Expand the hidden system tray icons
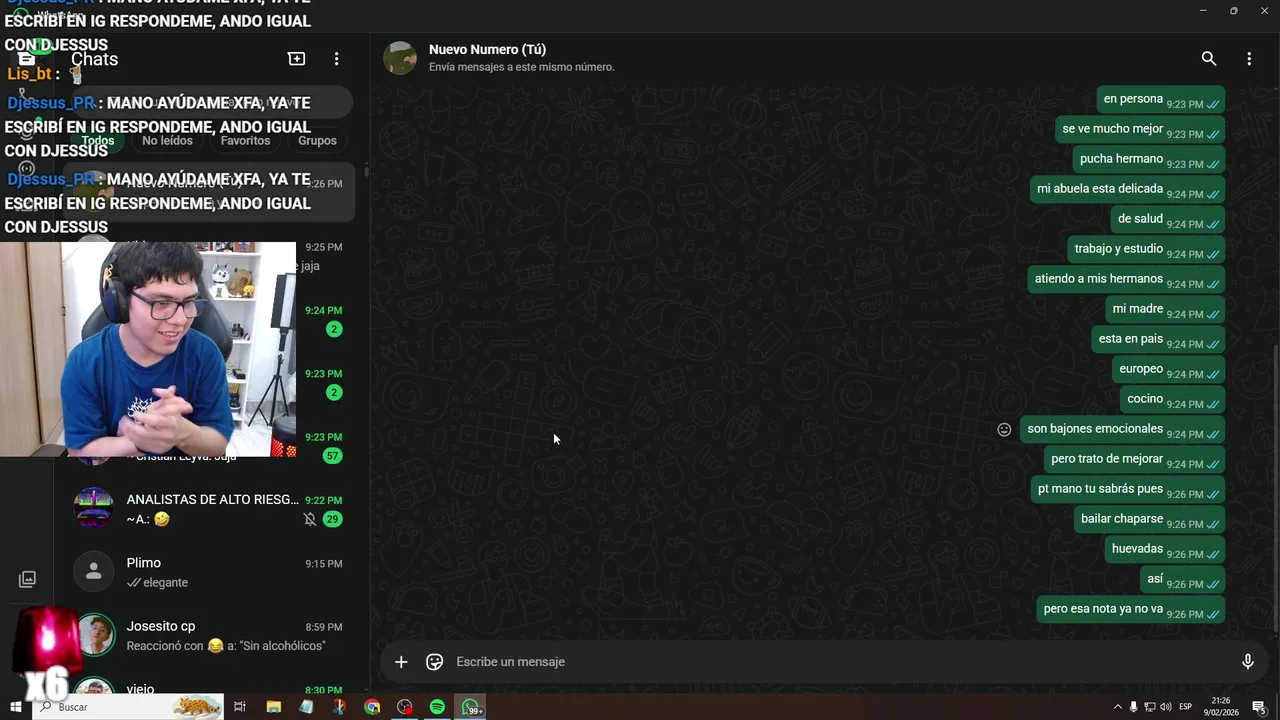1280x720 pixels. pos(1118,707)
